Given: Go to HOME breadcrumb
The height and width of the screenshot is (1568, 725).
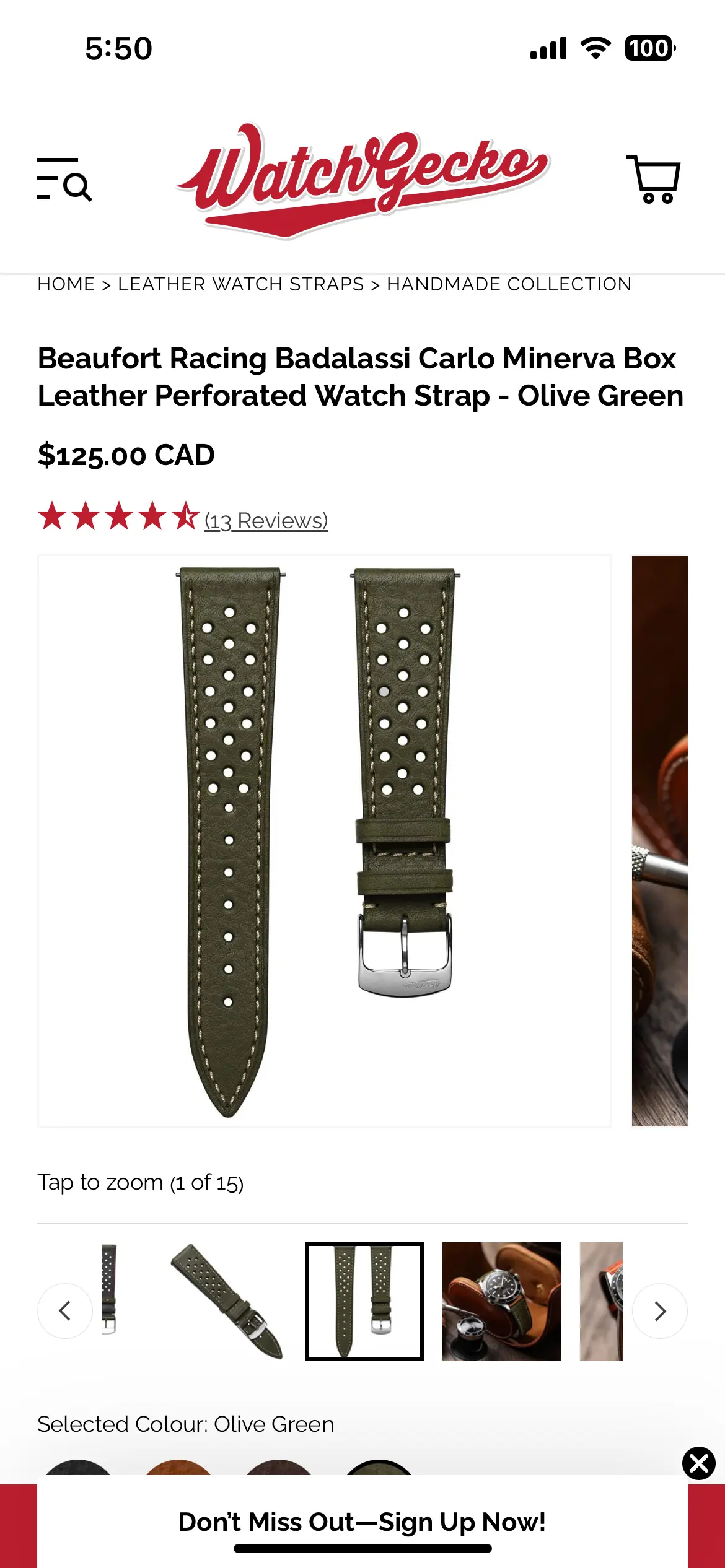Looking at the screenshot, I should [x=66, y=284].
